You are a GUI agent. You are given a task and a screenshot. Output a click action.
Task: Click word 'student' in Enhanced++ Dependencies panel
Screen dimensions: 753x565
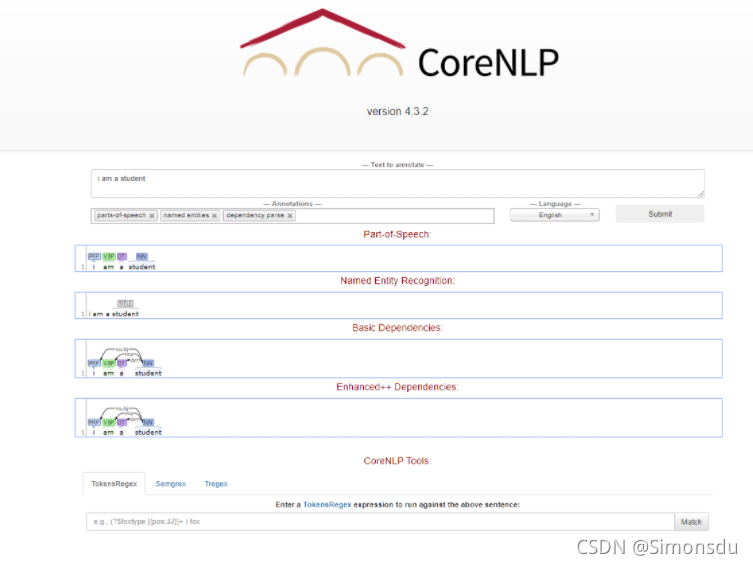tap(148, 433)
